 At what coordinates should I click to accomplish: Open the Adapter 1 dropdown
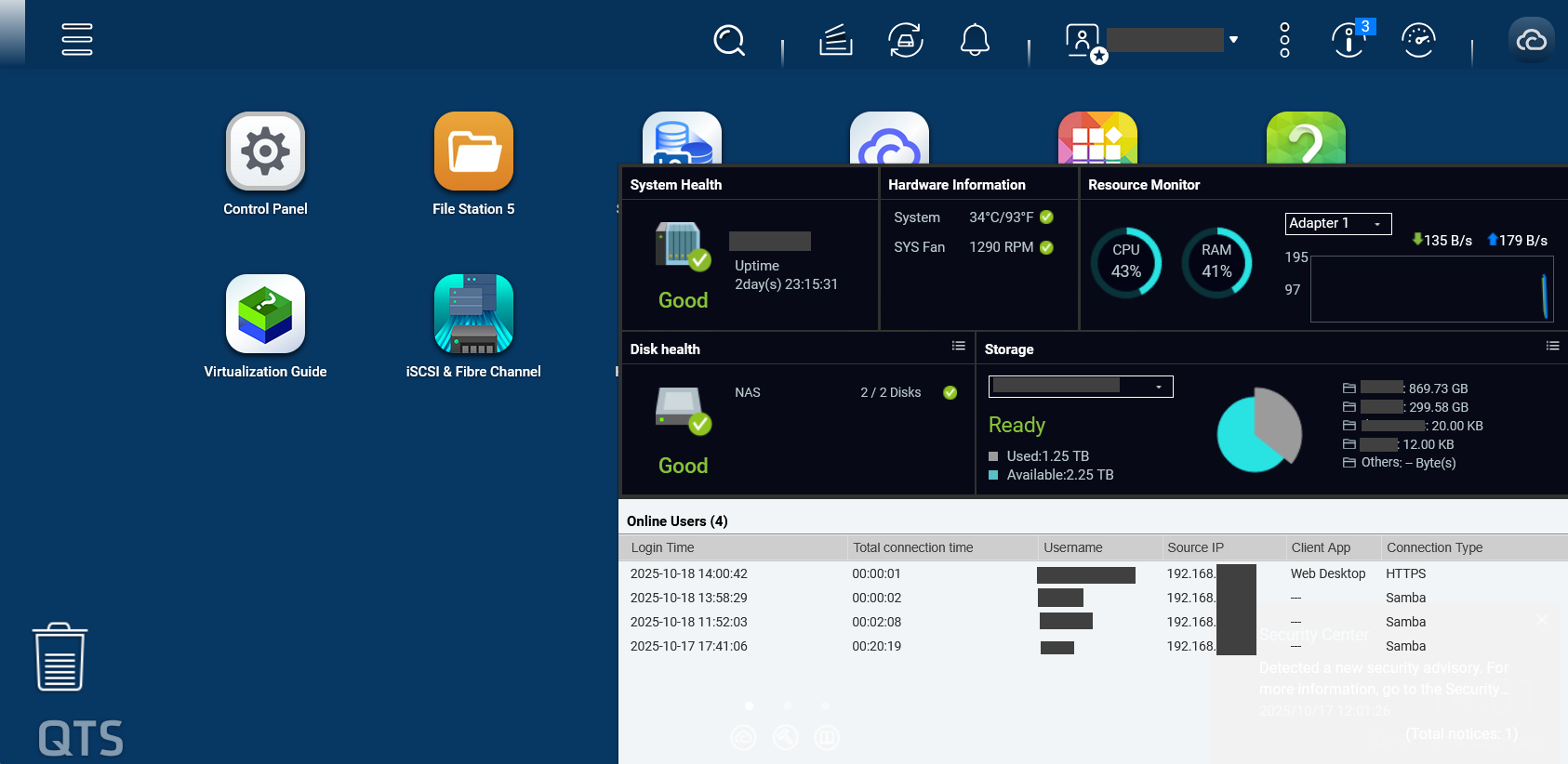[x=1338, y=223]
